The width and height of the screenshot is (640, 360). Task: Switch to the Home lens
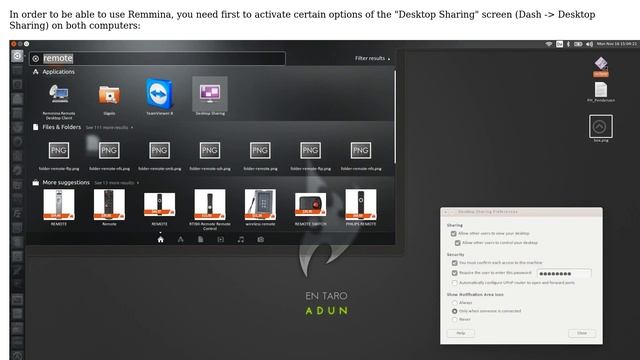pyautogui.click(x=160, y=240)
